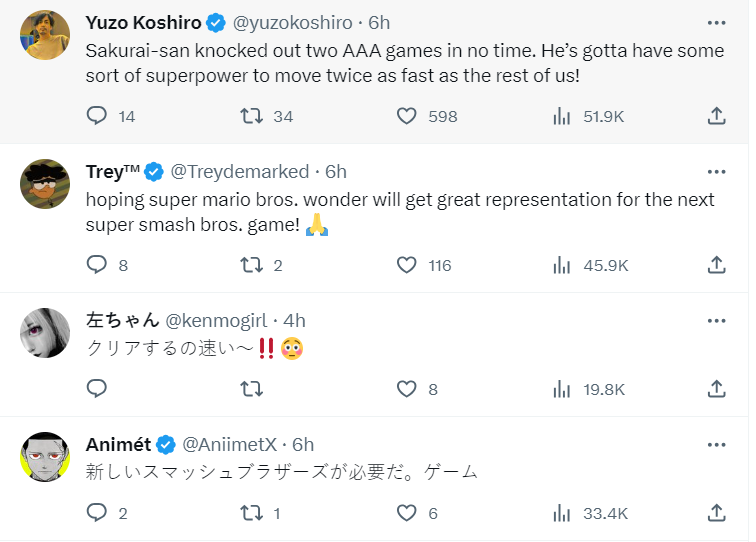View analytics for Trey's tweet

(x=561, y=265)
